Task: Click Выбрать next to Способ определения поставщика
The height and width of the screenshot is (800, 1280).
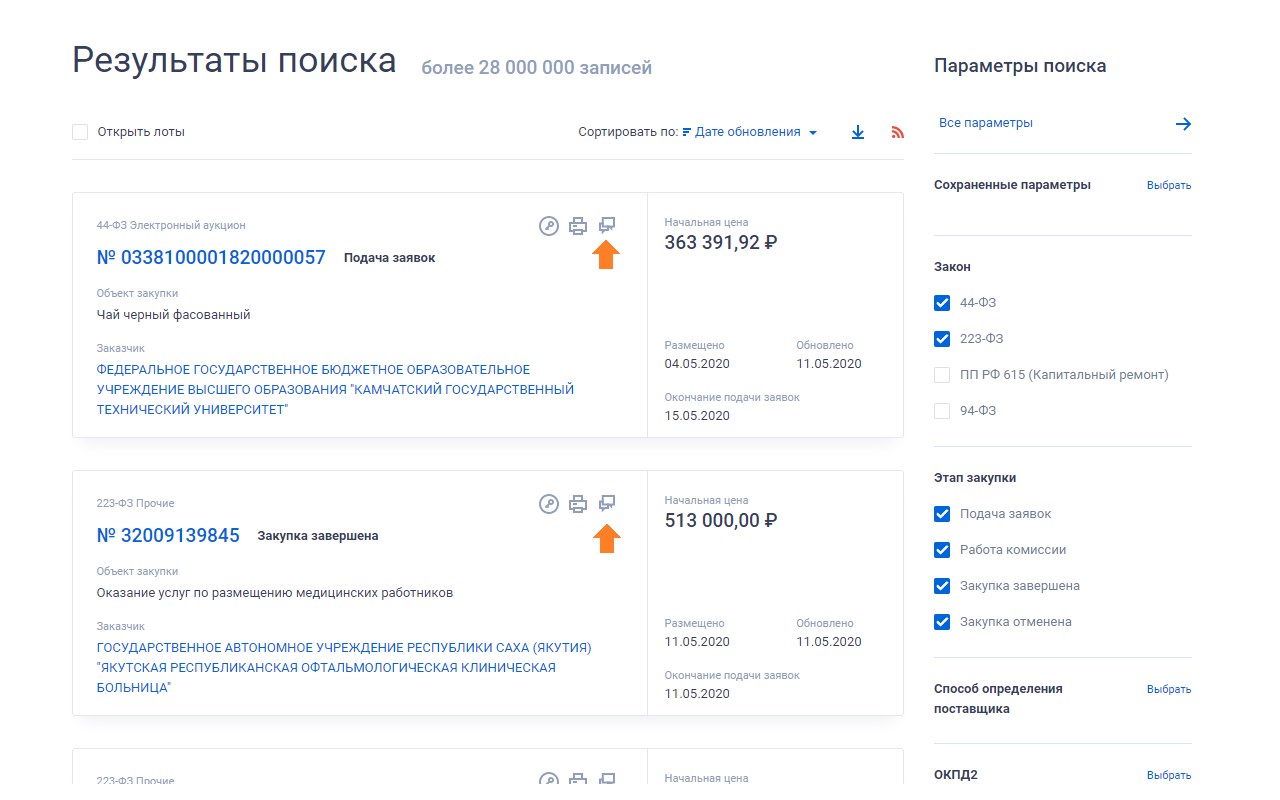Action: tap(1169, 690)
